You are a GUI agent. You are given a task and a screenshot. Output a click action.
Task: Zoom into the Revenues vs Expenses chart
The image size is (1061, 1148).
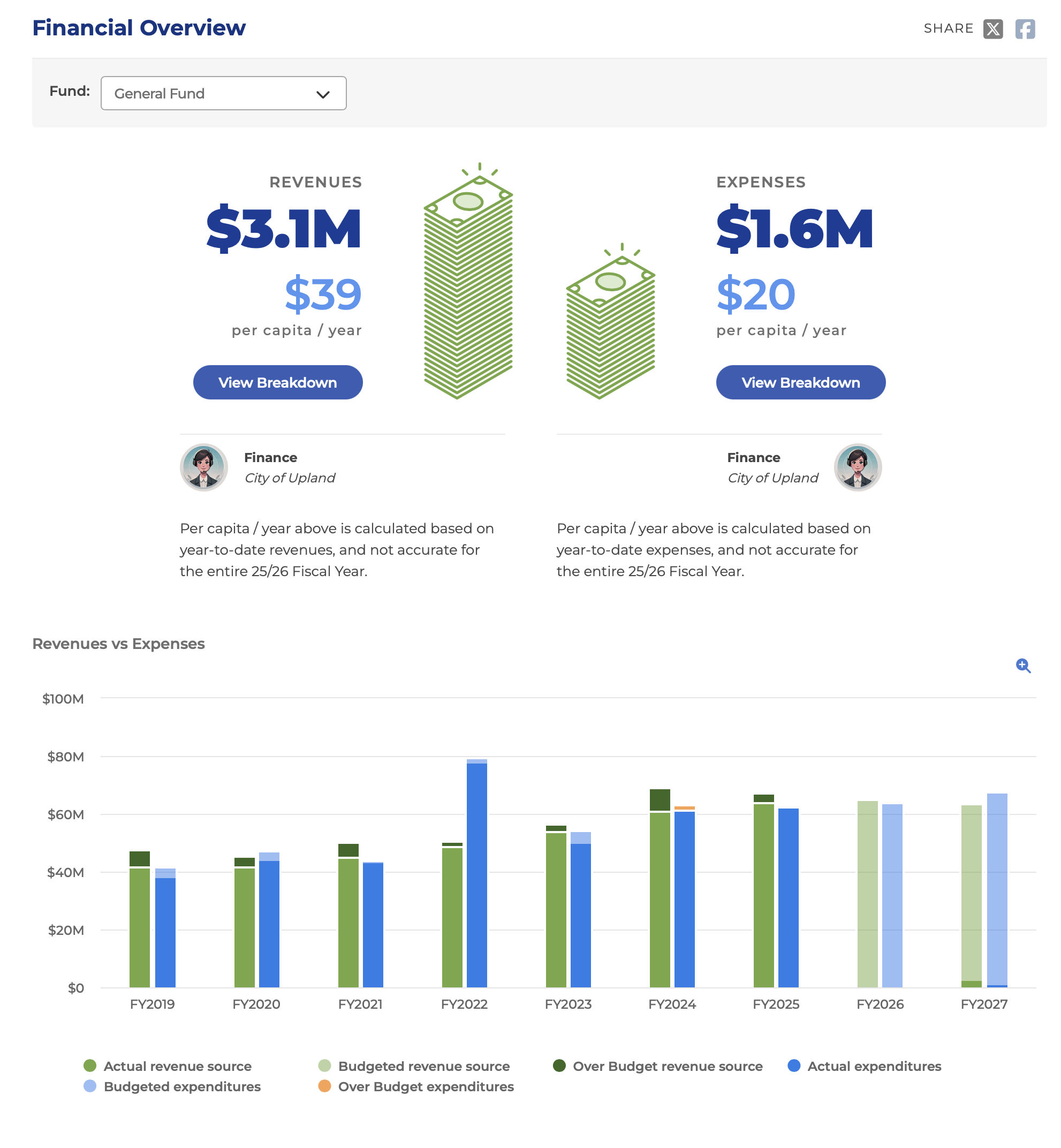[x=1023, y=666]
